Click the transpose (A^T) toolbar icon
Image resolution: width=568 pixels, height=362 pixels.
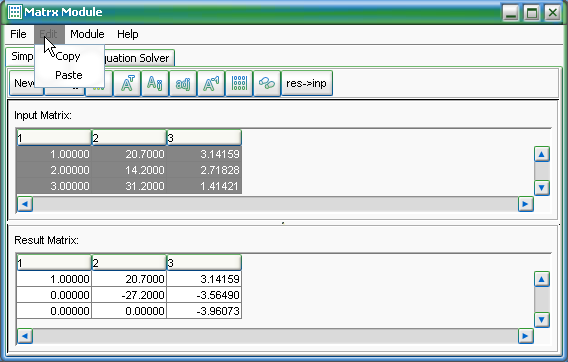point(127,84)
